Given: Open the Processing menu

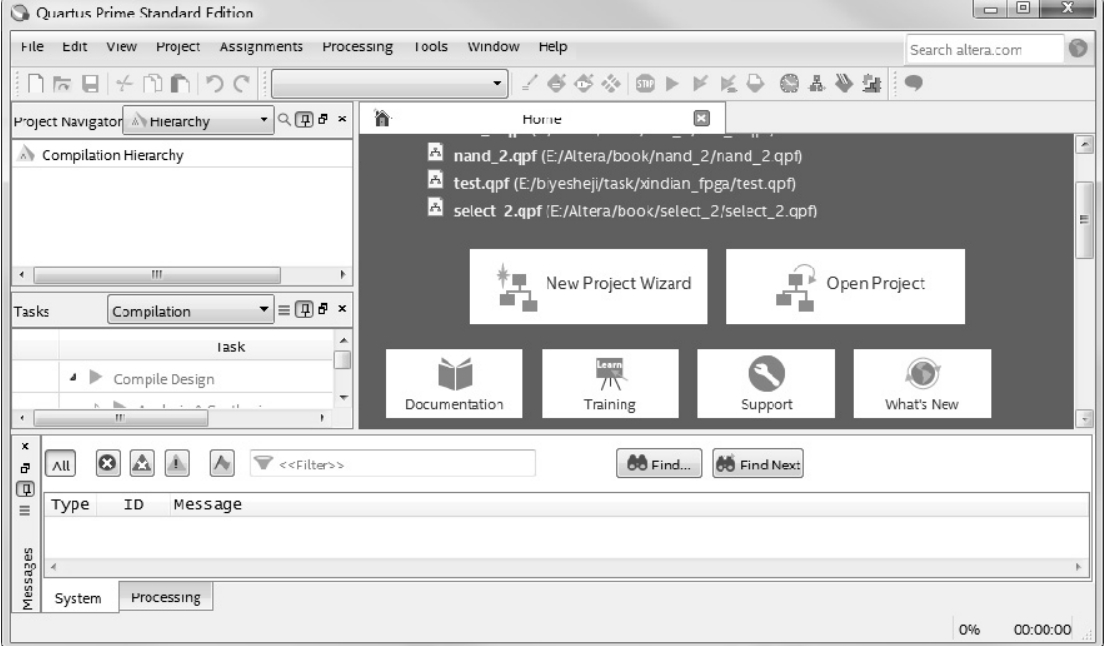Looking at the screenshot, I should coord(358,46).
